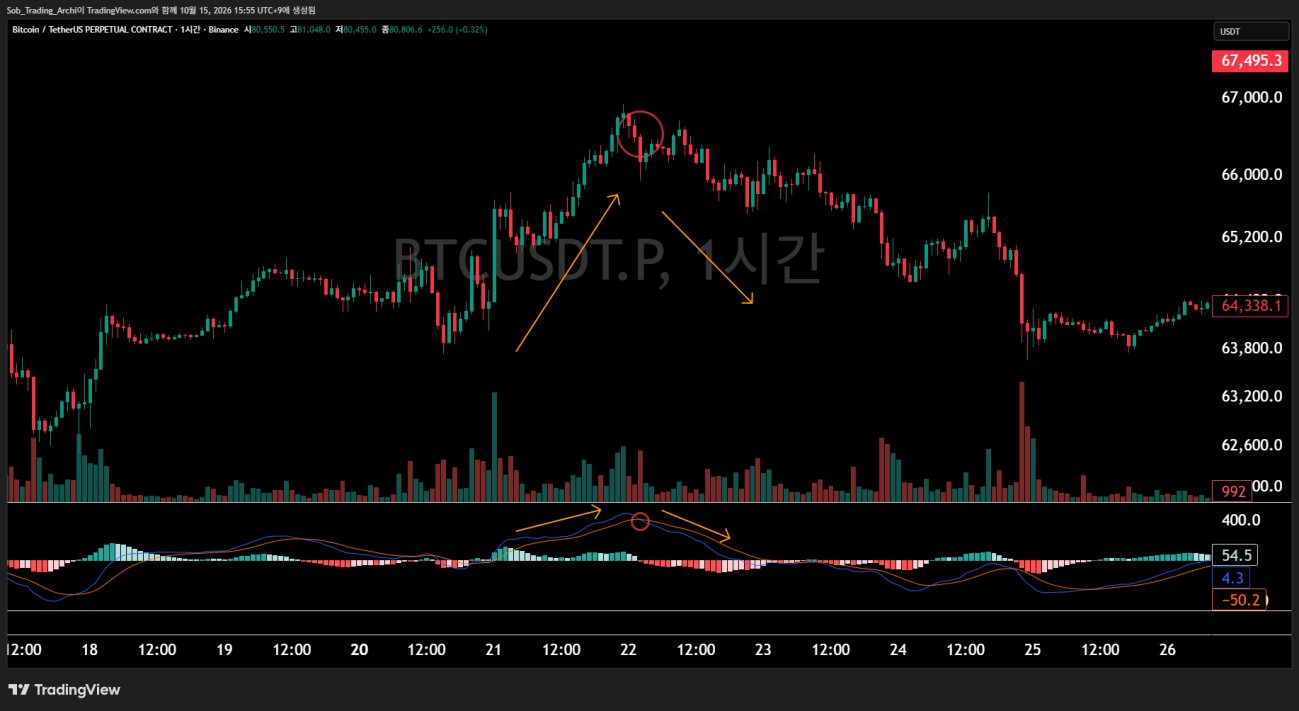
Task: Click the close price value 80,806.6
Action: click(406, 30)
